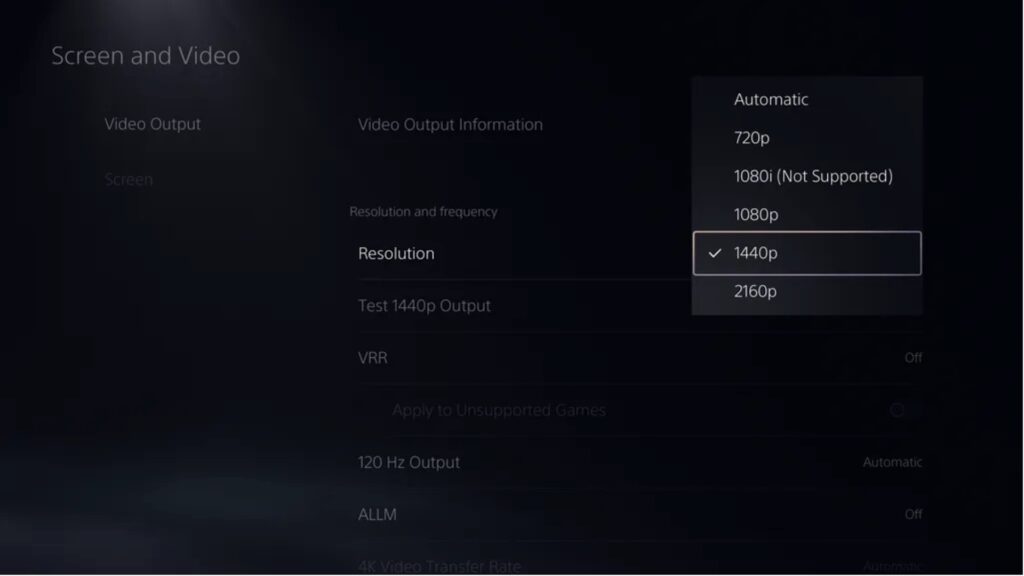Image resolution: width=1024 pixels, height=576 pixels.
Task: Open the 120 Hz Output setting
Action: [640, 462]
